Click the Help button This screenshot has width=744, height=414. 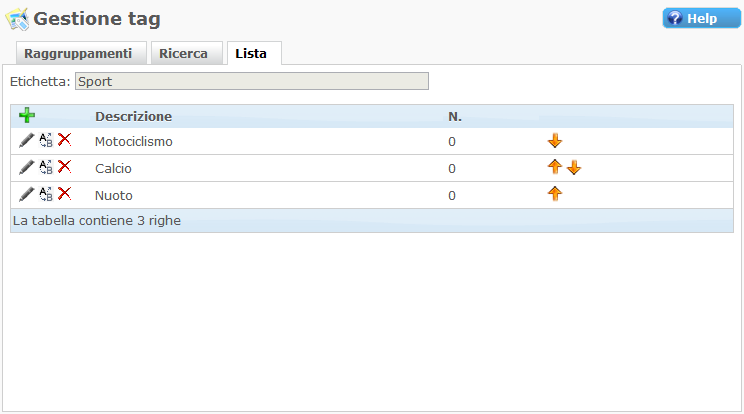click(x=701, y=18)
